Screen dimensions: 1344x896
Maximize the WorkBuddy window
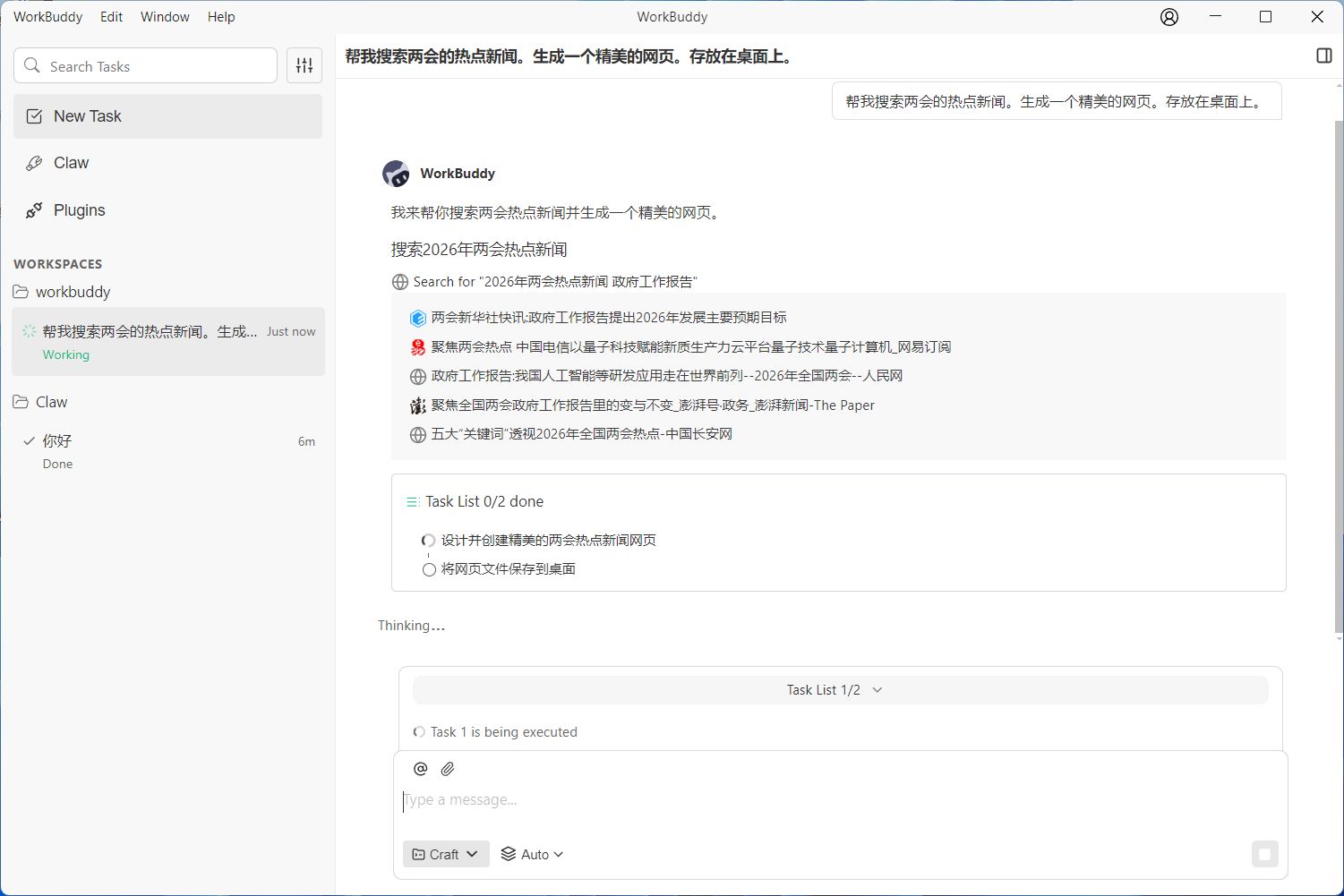[1266, 17]
